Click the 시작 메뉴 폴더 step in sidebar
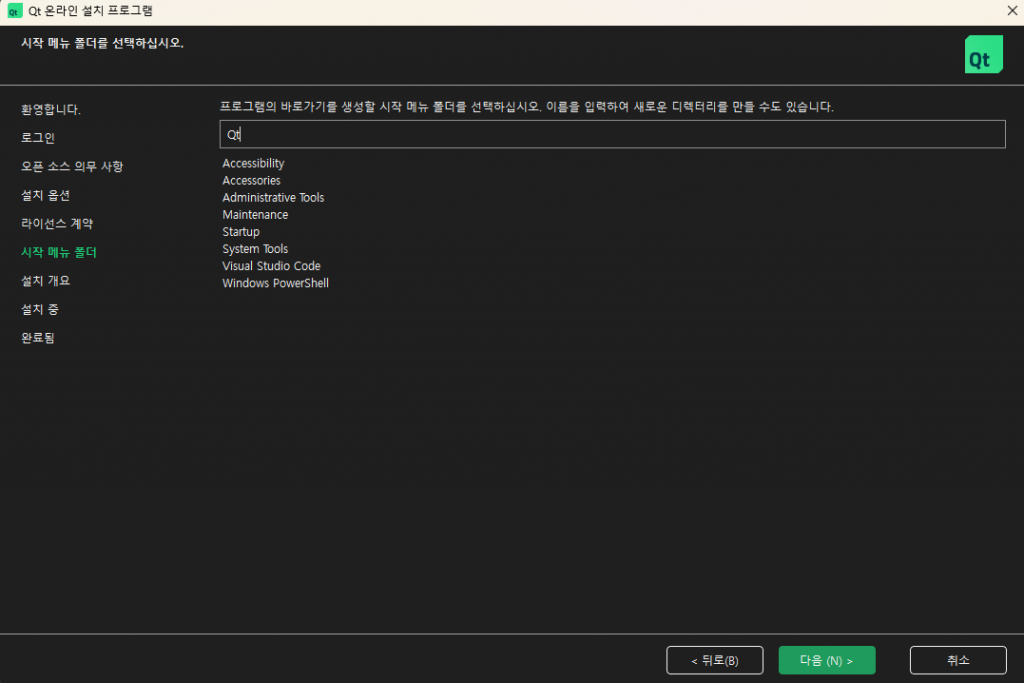Viewport: 1024px width, 683px height. 59,252
